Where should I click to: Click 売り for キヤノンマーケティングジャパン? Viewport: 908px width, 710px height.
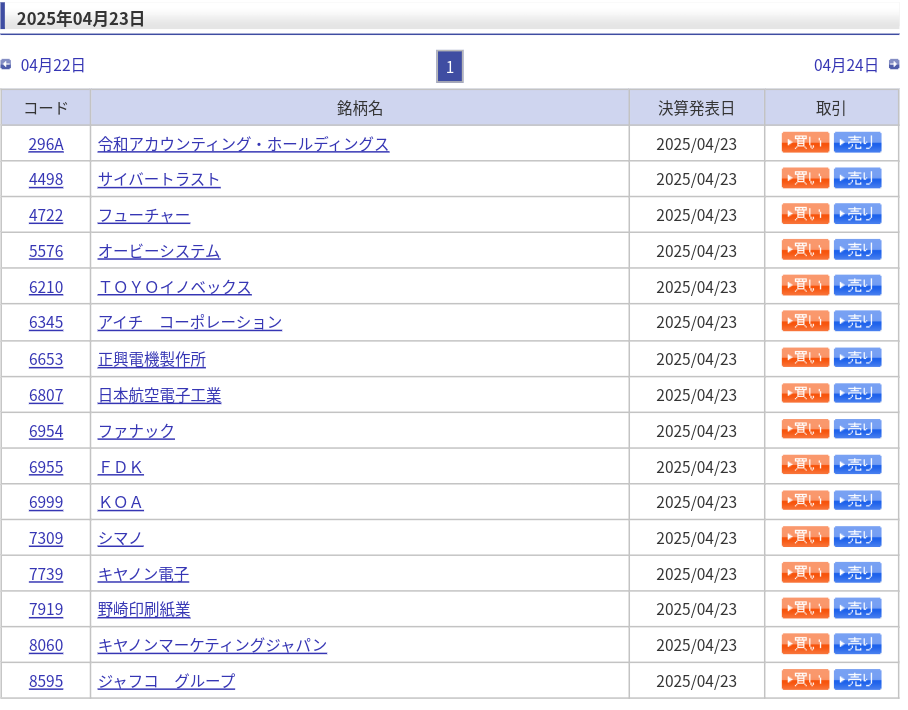click(x=857, y=644)
